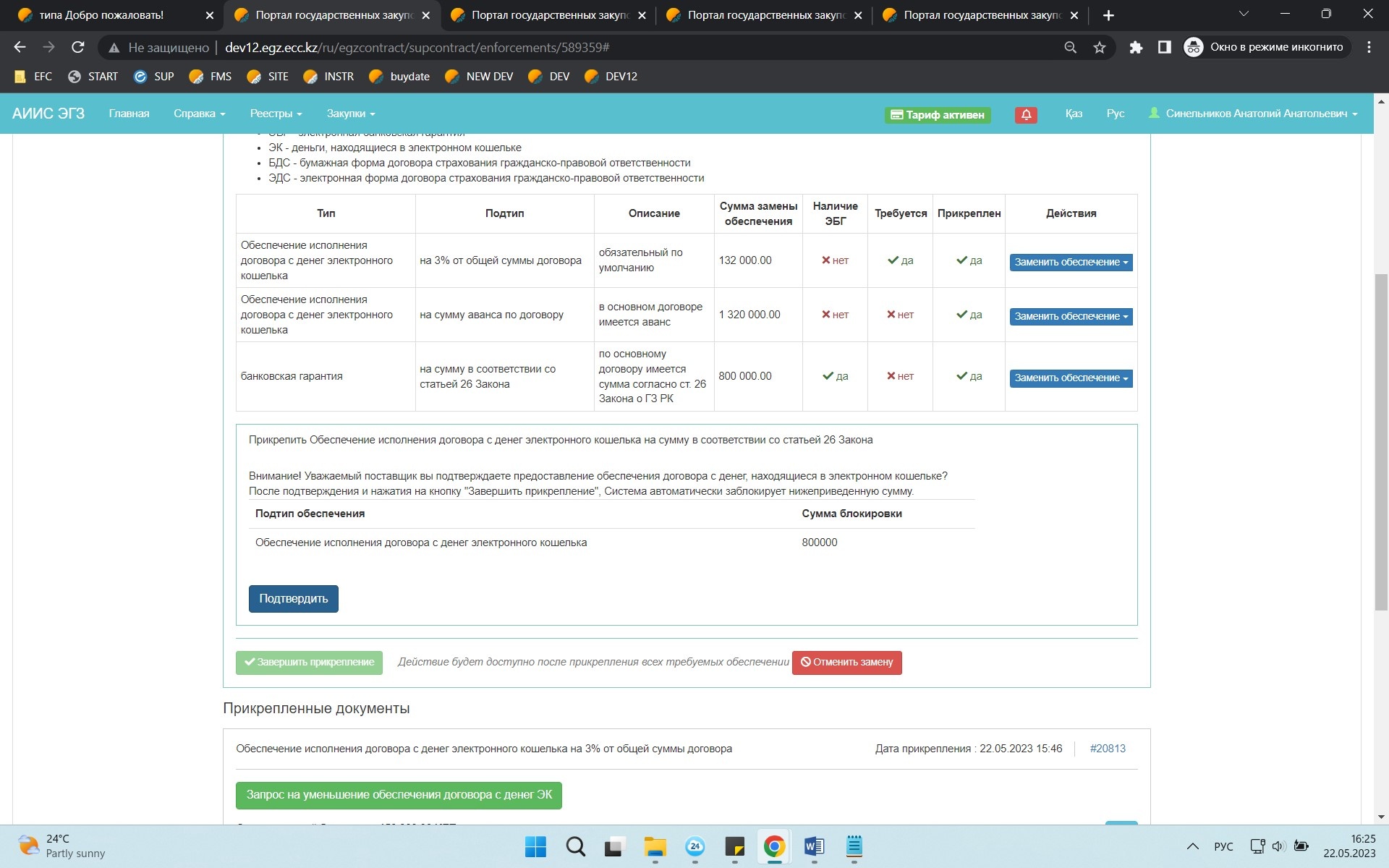Open the browser extensions puzzle icon
Viewport: 1389px width, 868px height.
click(1136, 47)
